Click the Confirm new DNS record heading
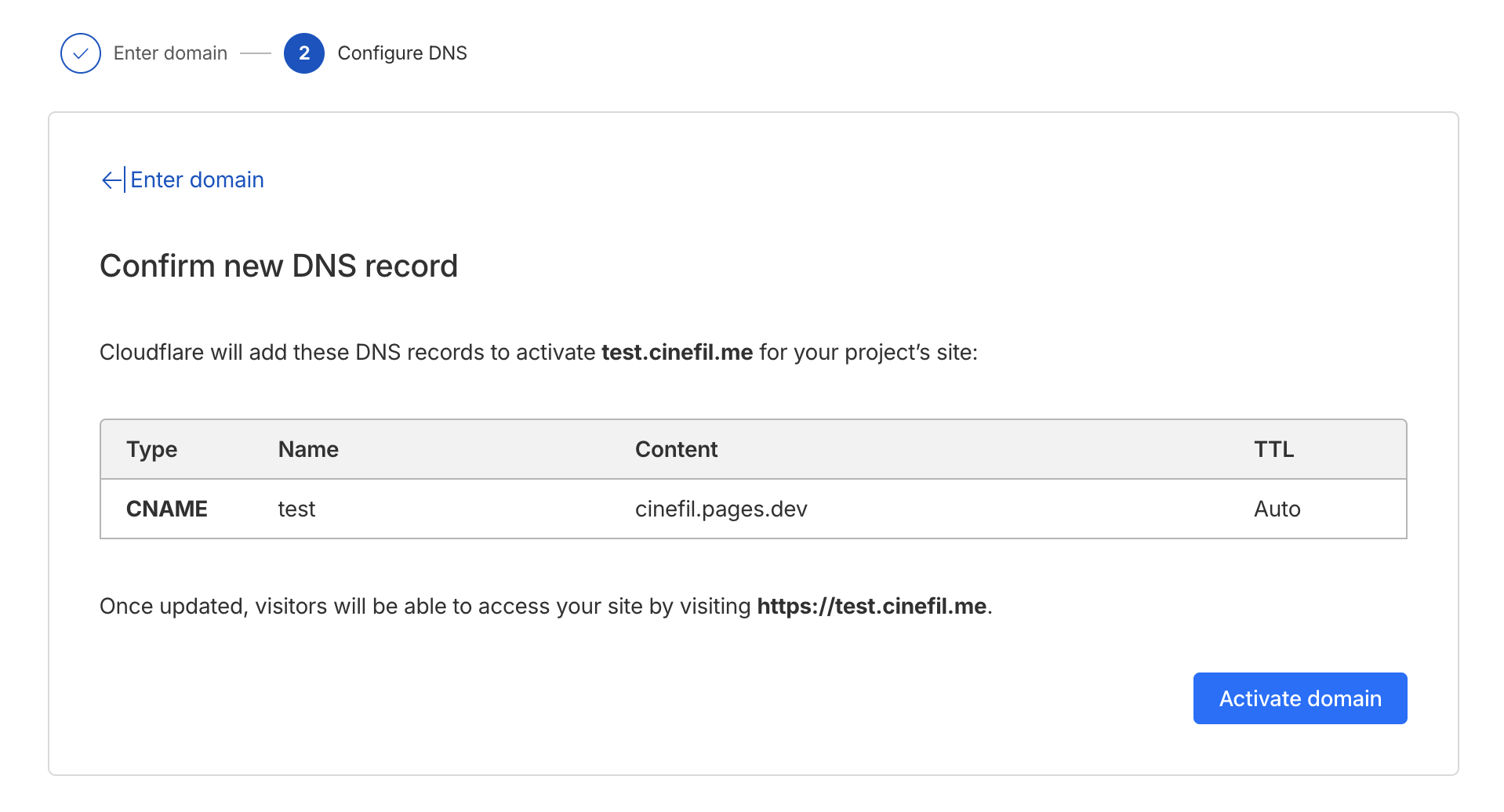This screenshot has height=812, width=1504. click(x=278, y=266)
